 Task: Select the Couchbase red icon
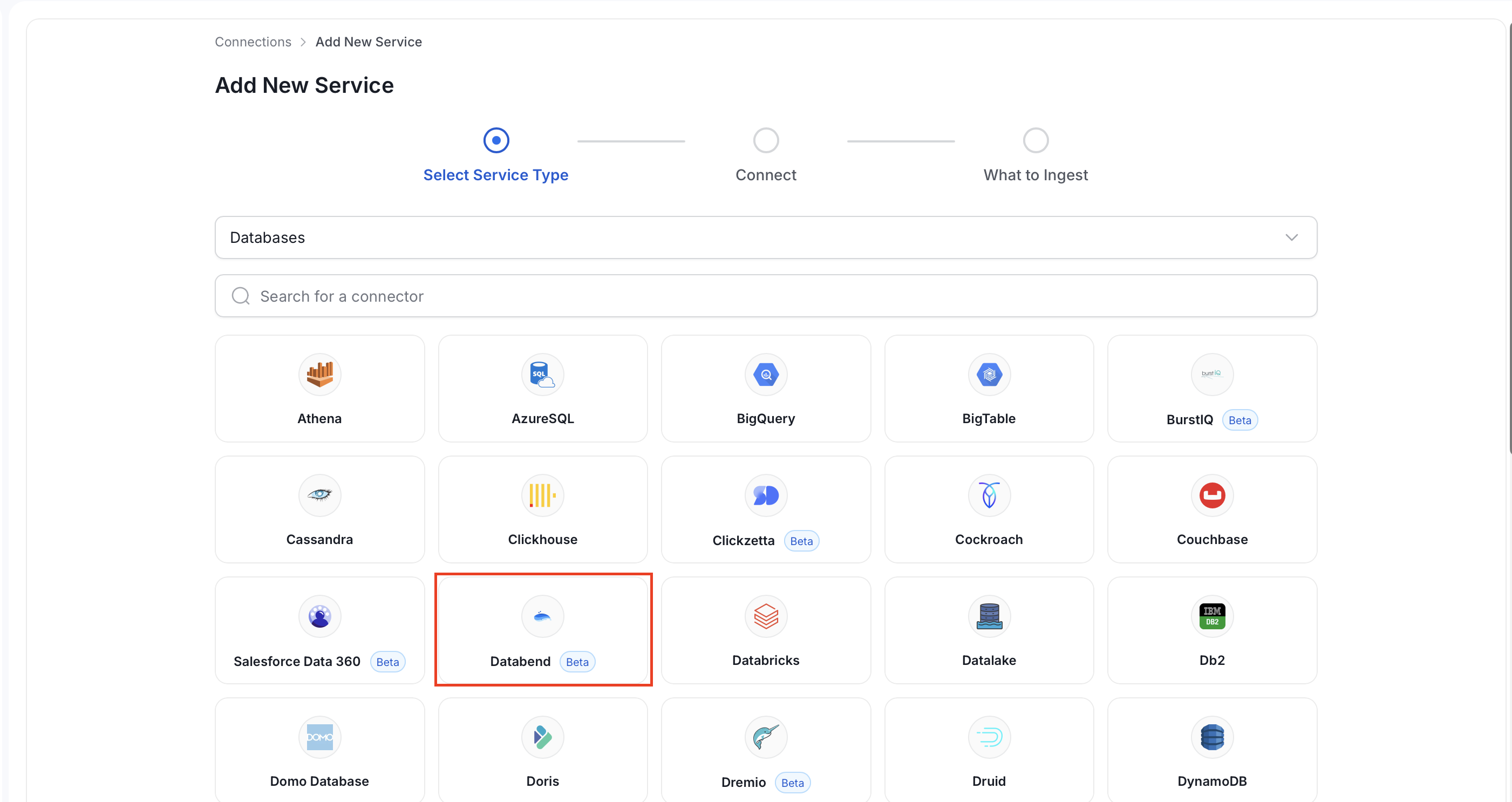[1212, 495]
